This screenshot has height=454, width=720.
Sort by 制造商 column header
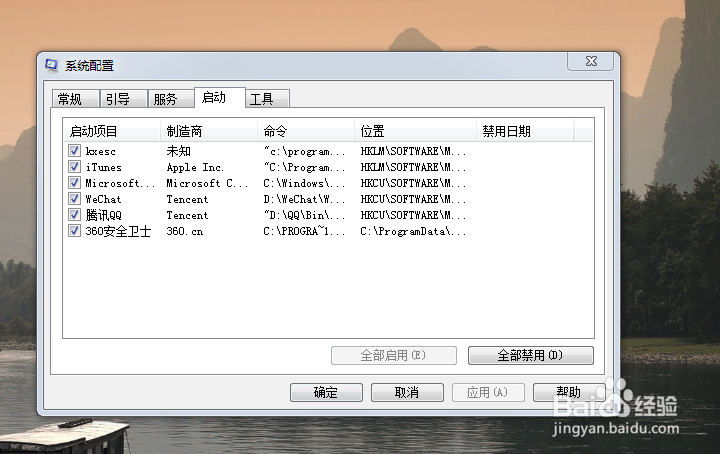click(x=209, y=131)
